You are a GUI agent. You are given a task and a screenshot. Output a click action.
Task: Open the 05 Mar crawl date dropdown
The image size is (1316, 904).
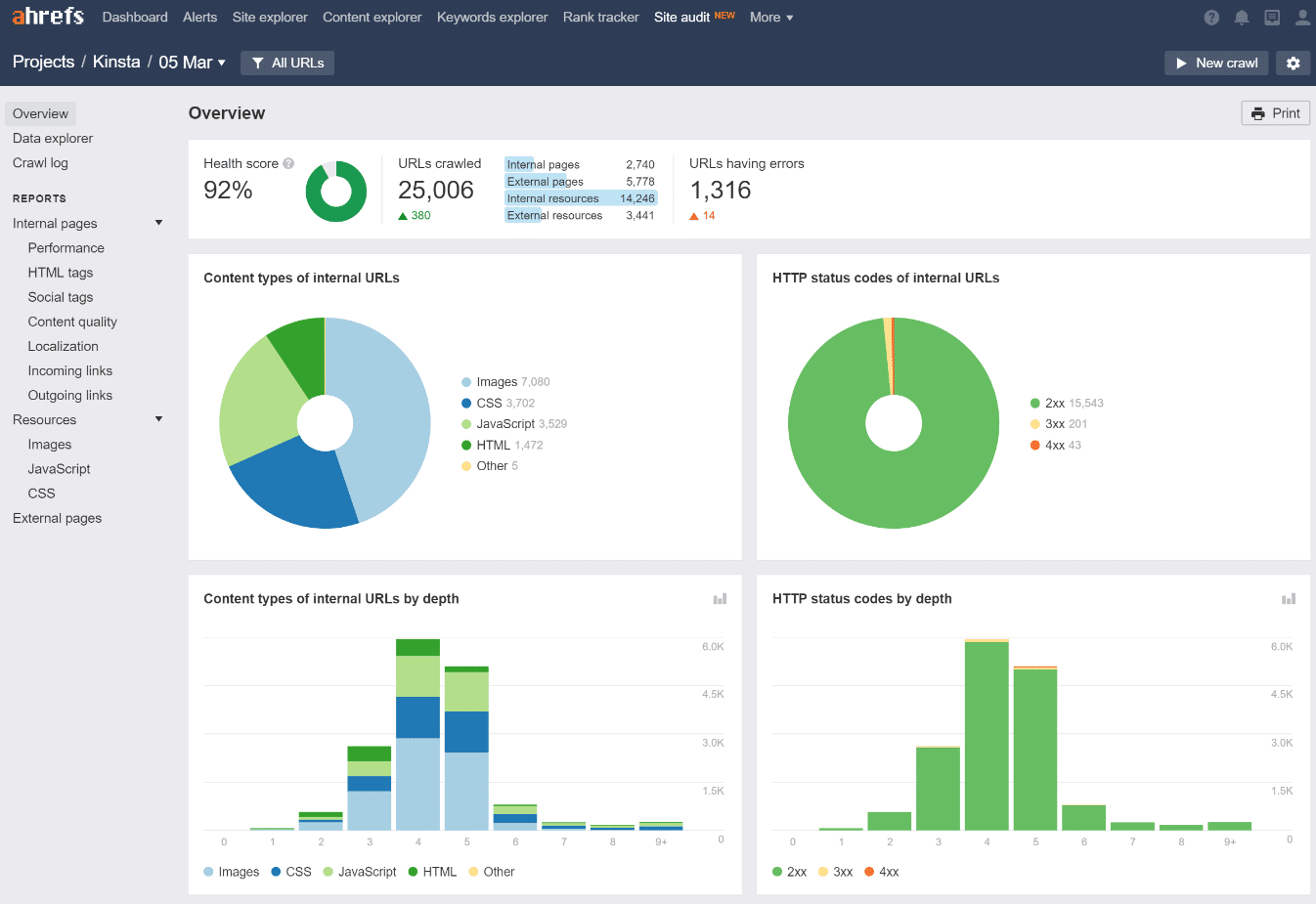(193, 62)
